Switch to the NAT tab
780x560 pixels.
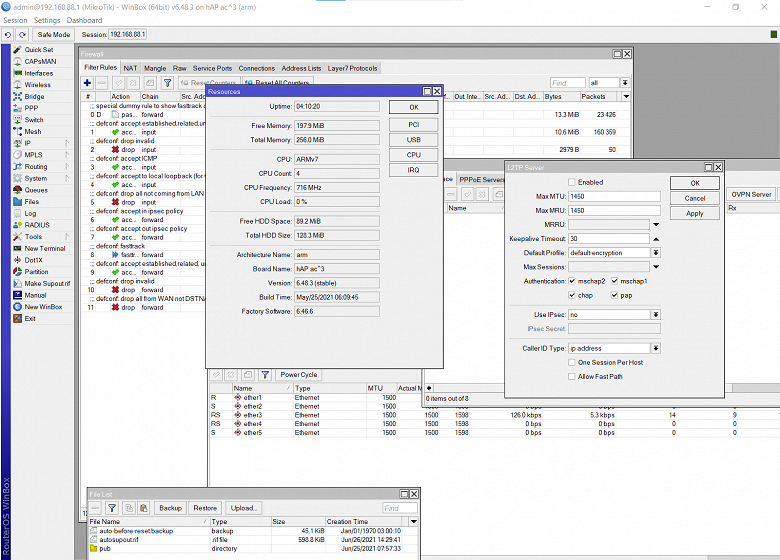131,68
